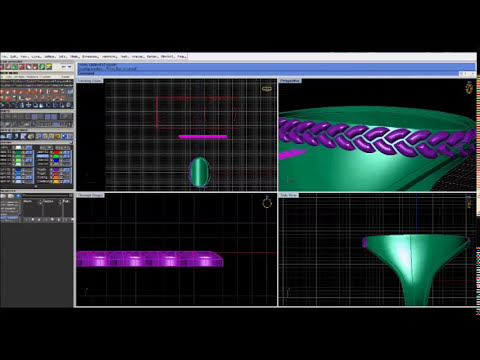Click the globe icon ending the blue tool row
Viewport: 480px width, 360px height.
coord(69,105)
